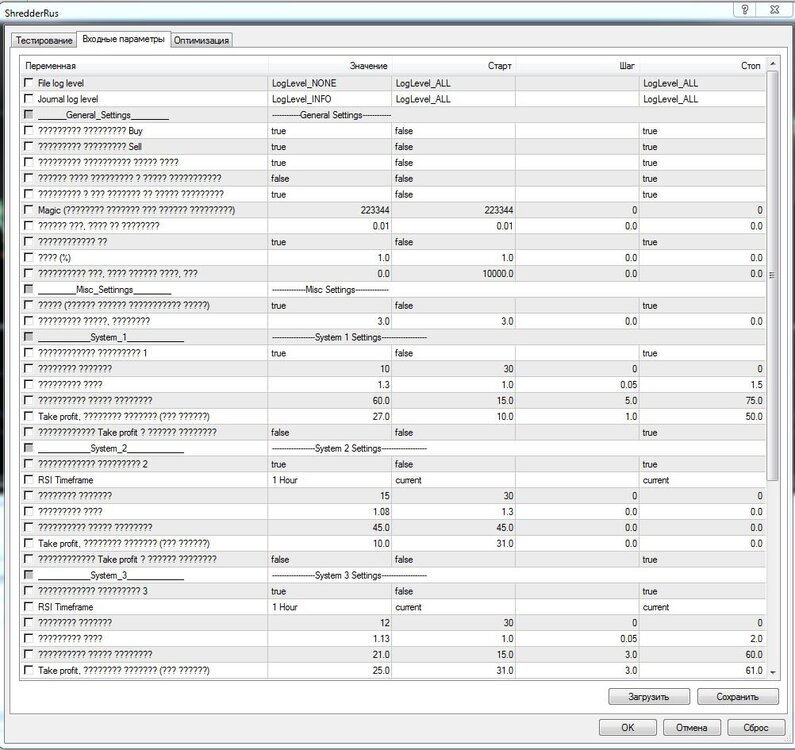The image size is (795, 750).
Task: Click the Сохранить button
Action: click(737, 697)
